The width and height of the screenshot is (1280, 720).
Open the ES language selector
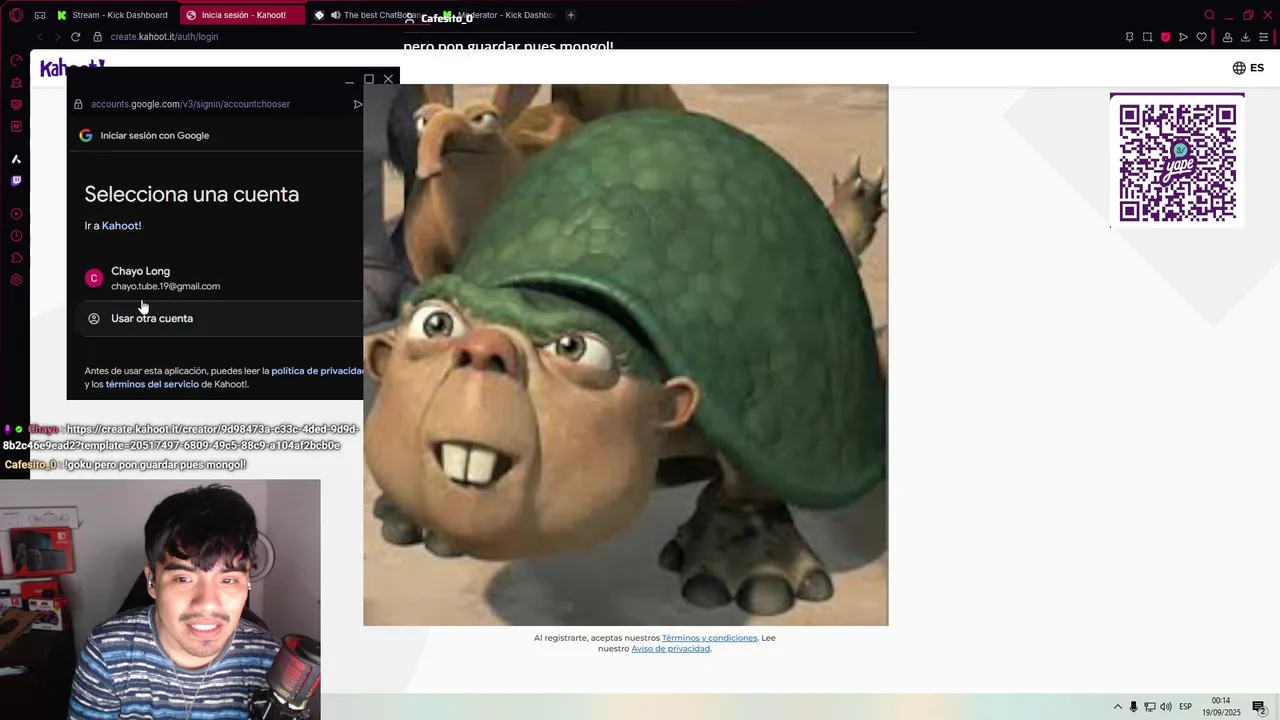[1248, 68]
